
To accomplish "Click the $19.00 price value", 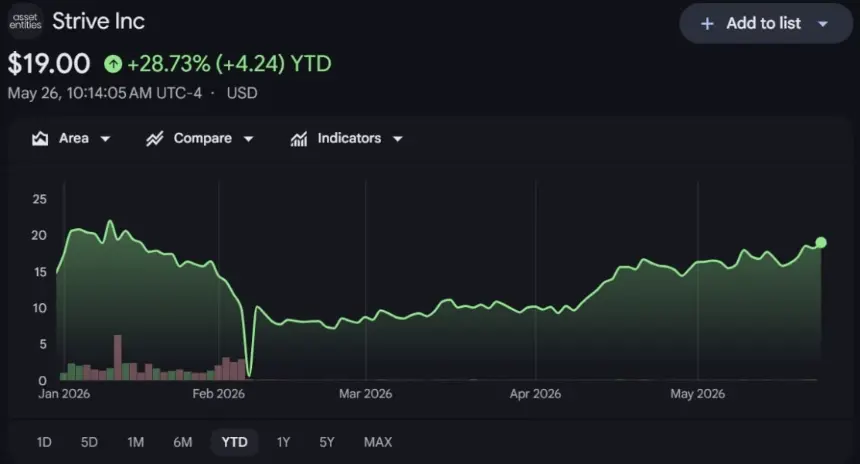I will coord(49,64).
